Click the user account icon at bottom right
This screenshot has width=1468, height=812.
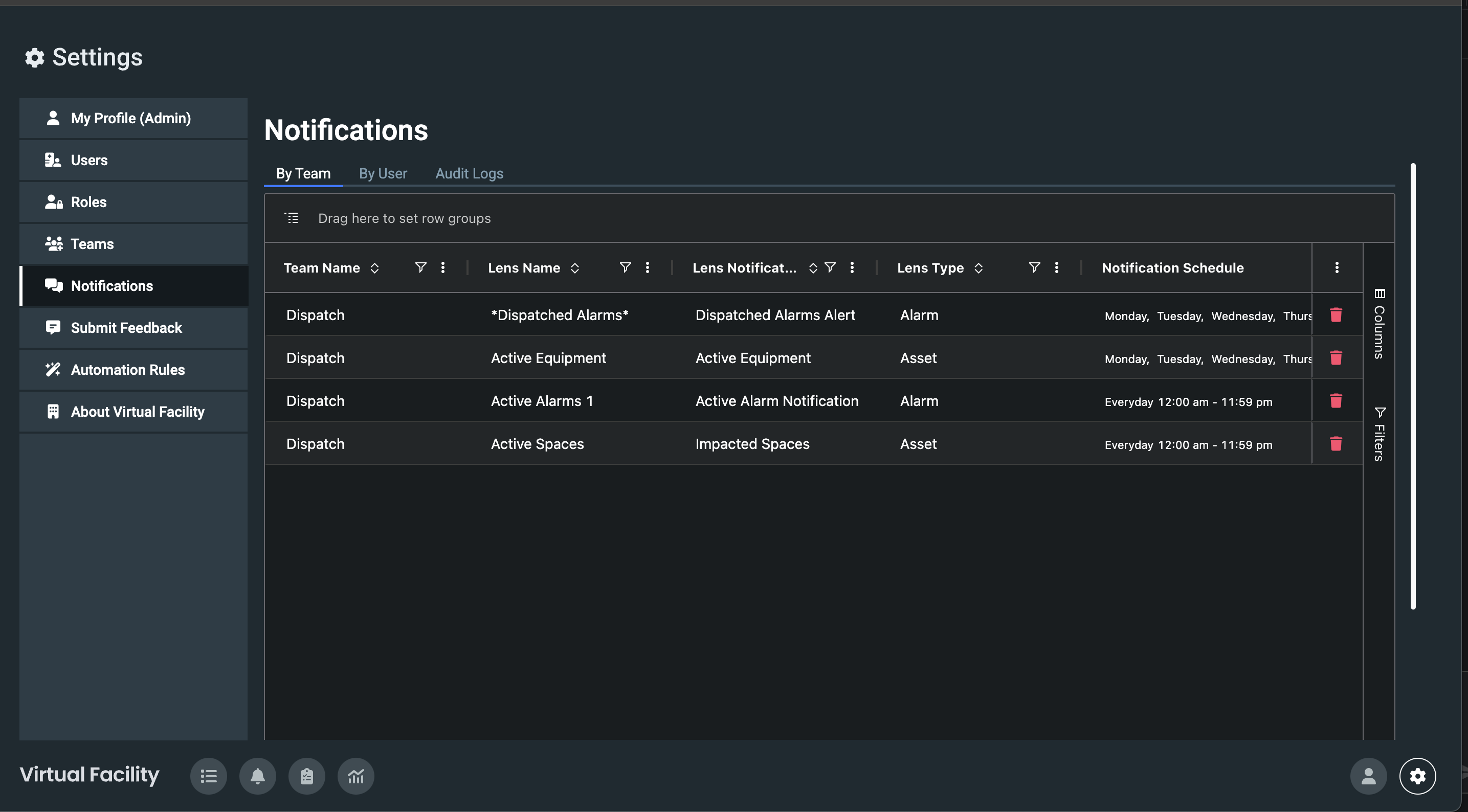point(1368,776)
